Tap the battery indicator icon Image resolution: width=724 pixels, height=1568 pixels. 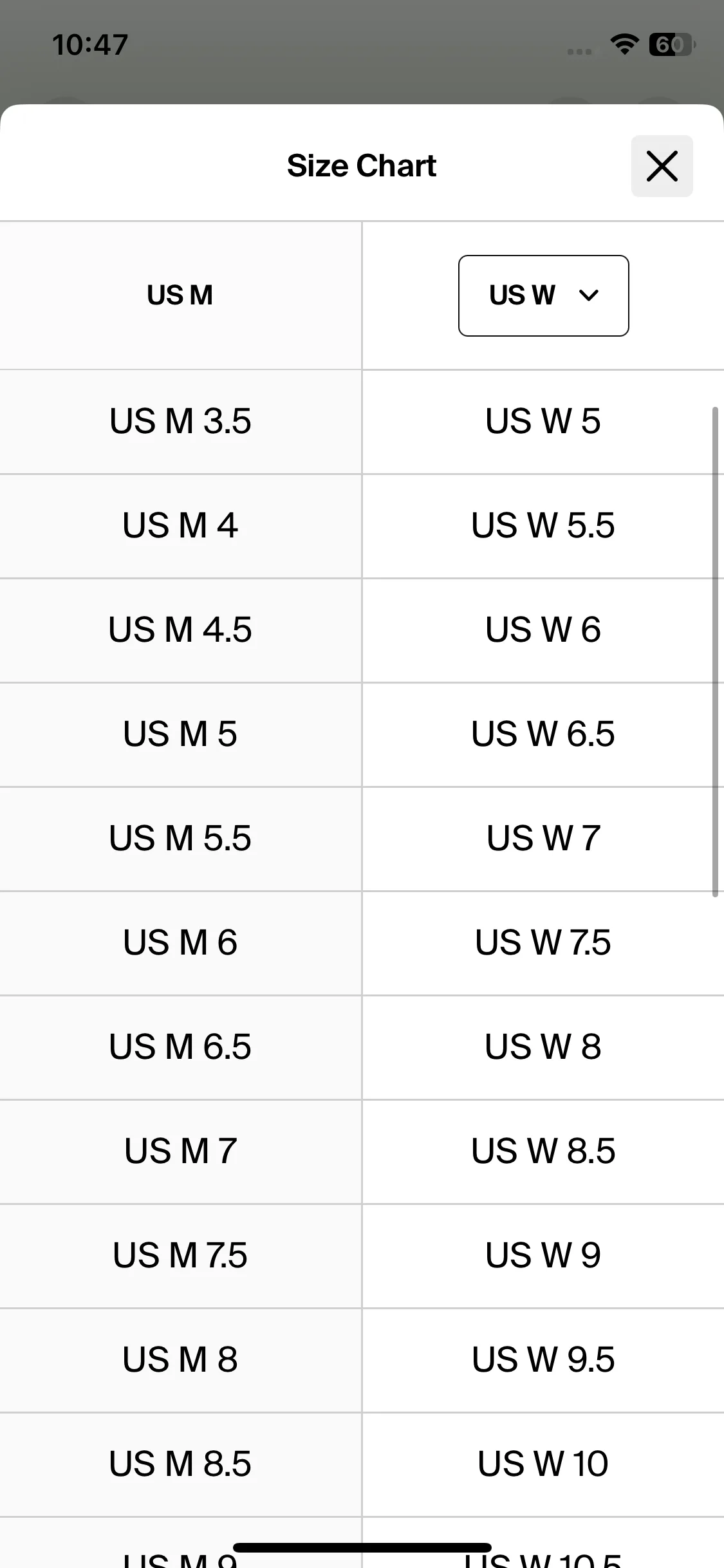[x=672, y=44]
